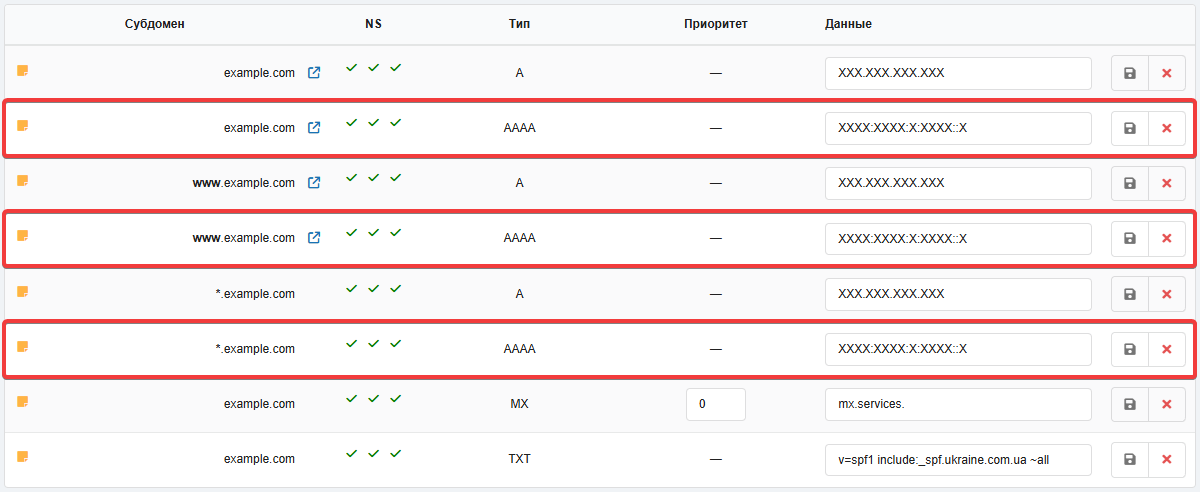Save the *.example.com AAAA record
This screenshot has width=1200, height=492.
[x=1129, y=349]
